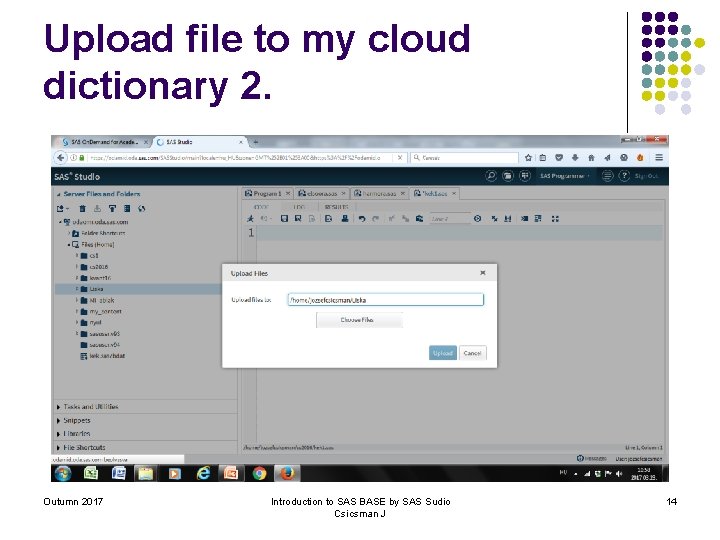Click the browser search box
720x540 pixels.
point(464,158)
